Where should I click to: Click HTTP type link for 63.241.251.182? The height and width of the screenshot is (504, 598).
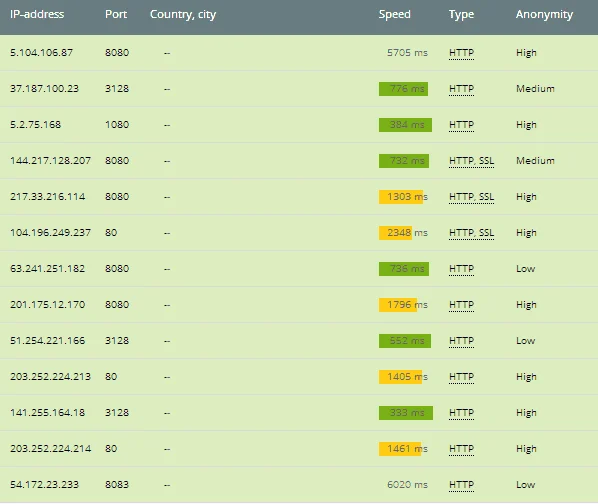pyautogui.click(x=461, y=269)
